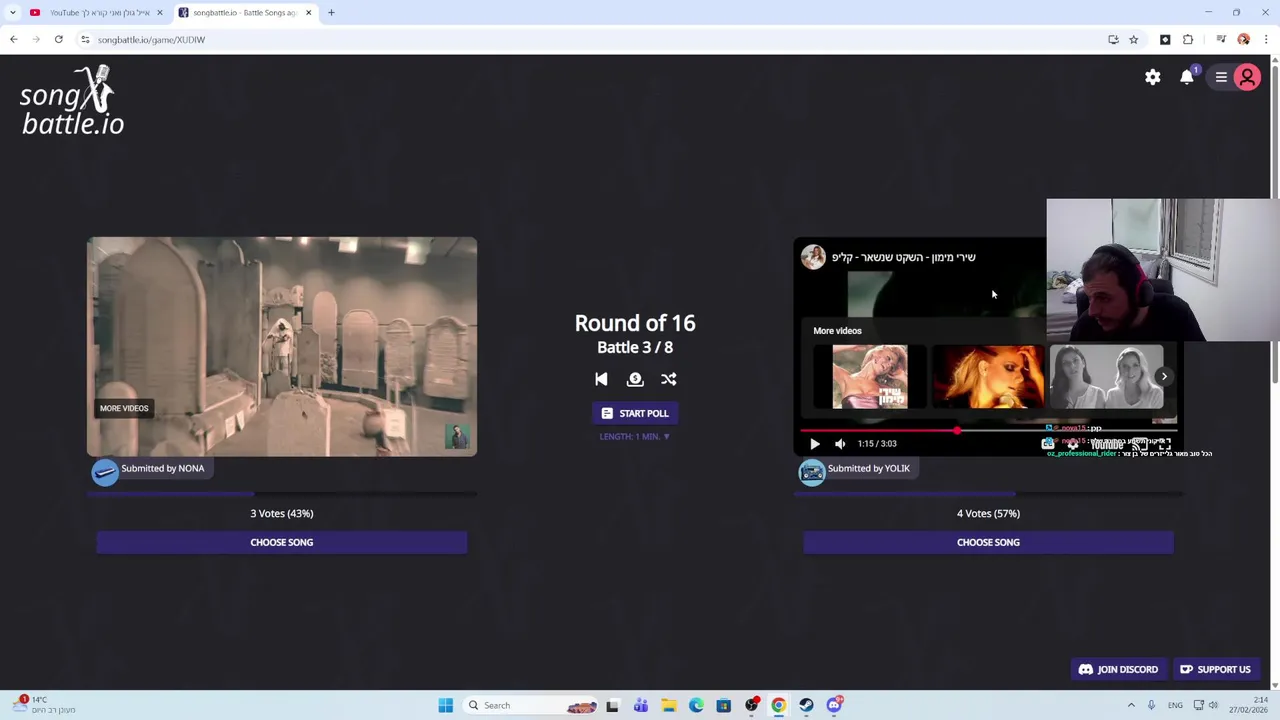The height and width of the screenshot is (720, 1280).
Task: Show next More videos suggestions arrow
Action: 1164,377
